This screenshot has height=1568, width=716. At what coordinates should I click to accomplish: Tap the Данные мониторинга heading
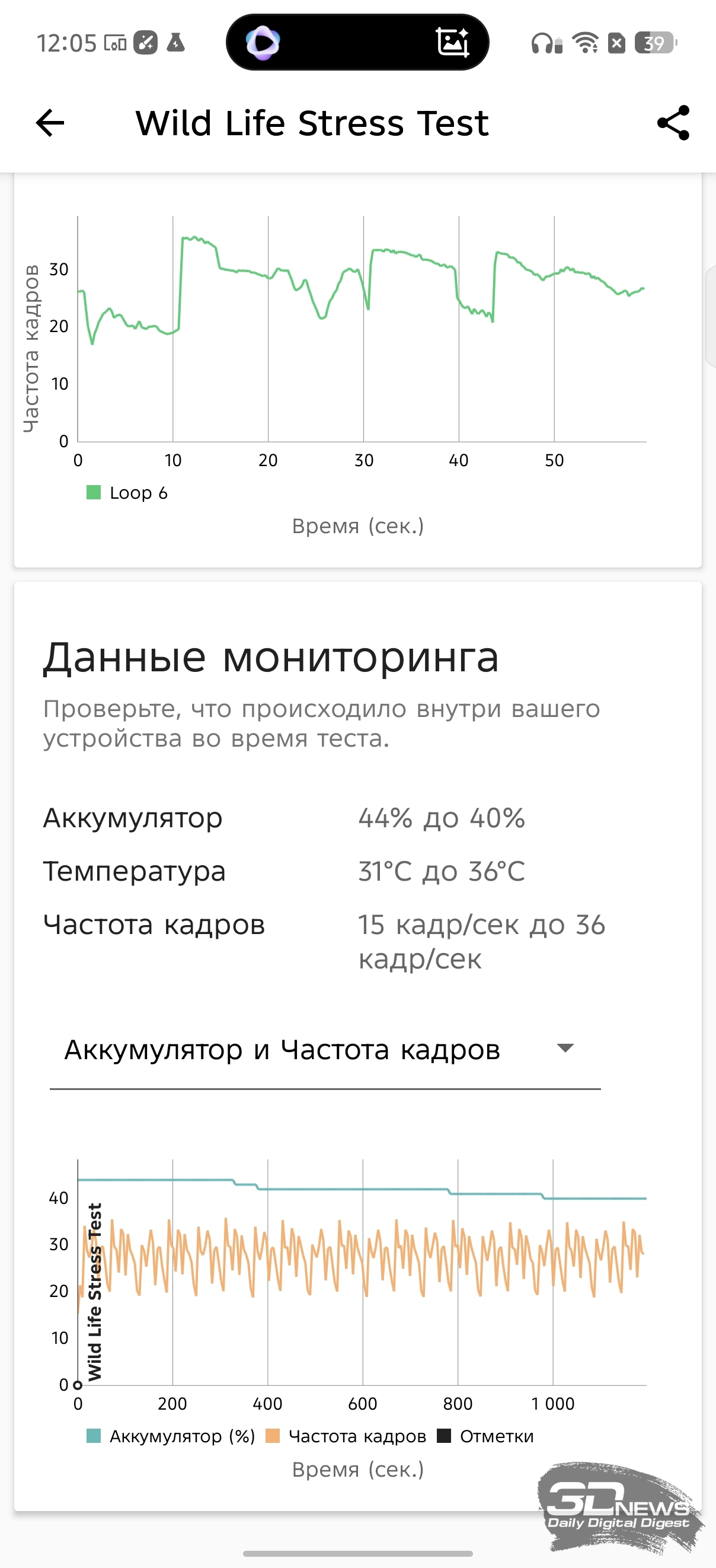(x=271, y=658)
